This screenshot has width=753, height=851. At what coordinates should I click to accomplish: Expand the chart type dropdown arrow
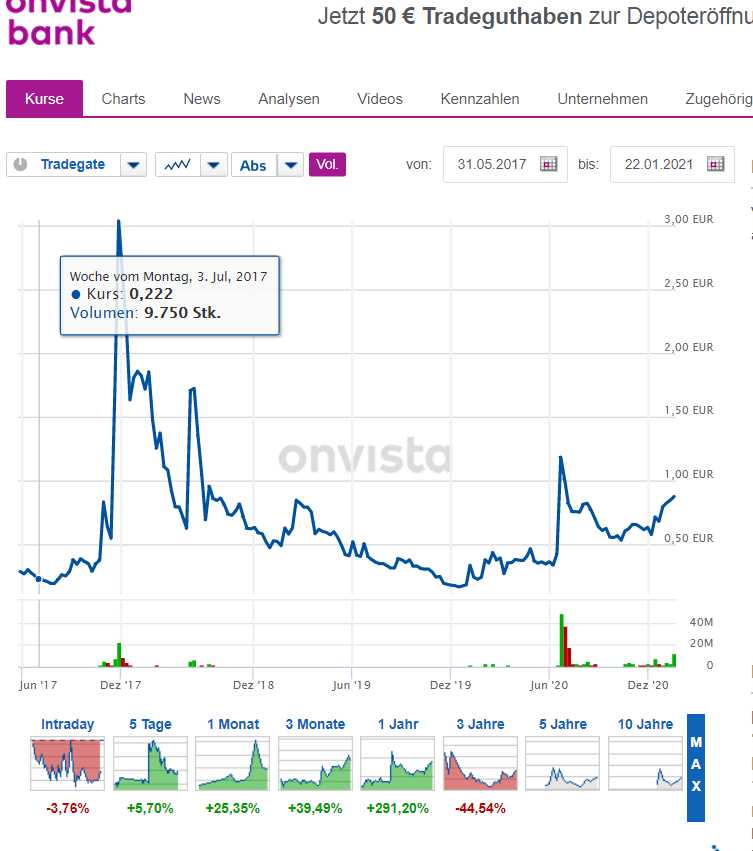coord(214,165)
